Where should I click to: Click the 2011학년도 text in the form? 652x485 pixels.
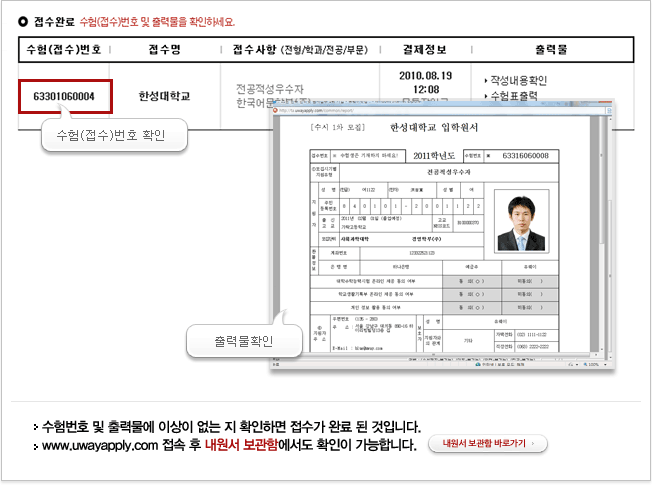[434, 156]
